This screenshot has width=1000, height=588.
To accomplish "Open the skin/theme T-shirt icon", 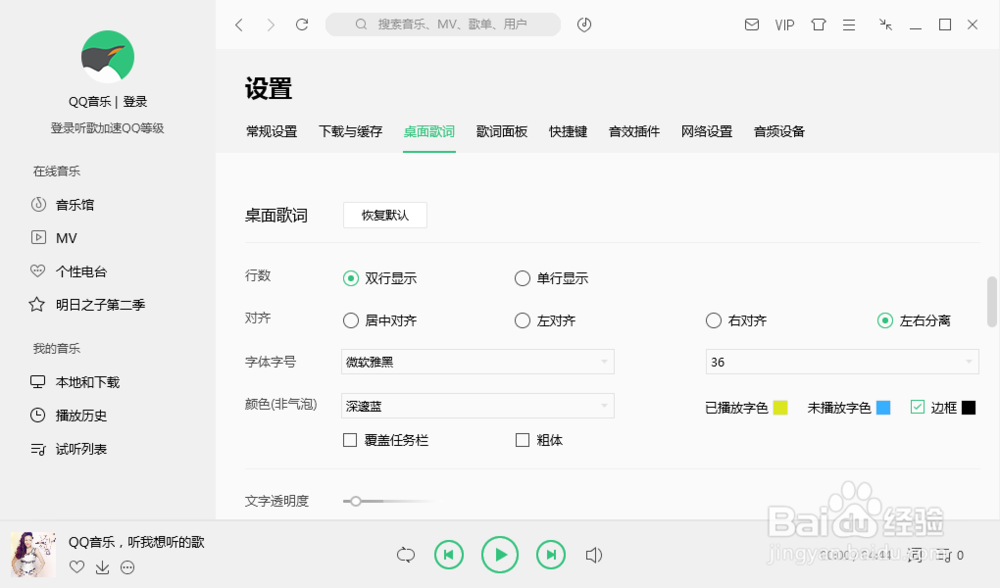I will coord(818,24).
